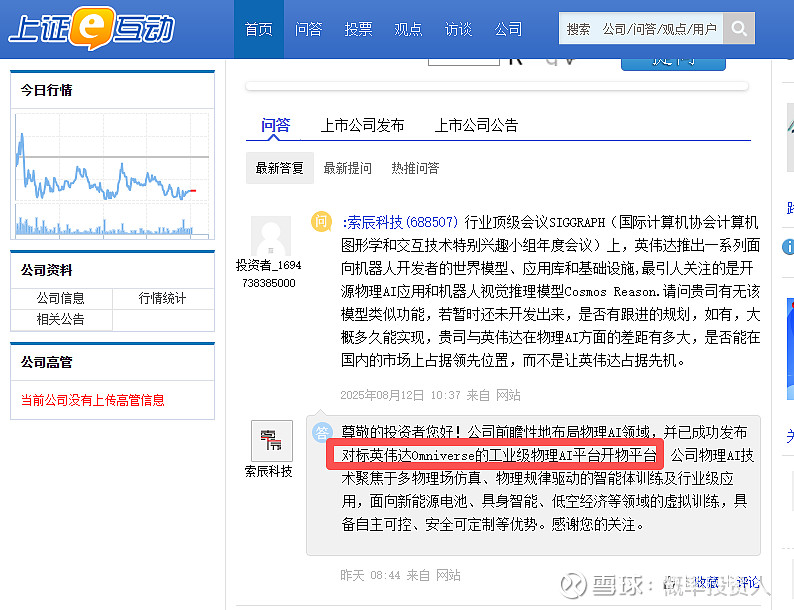The width and height of the screenshot is (794, 610).
Task: Click the 今日行情 panel heading
Action: [47, 90]
